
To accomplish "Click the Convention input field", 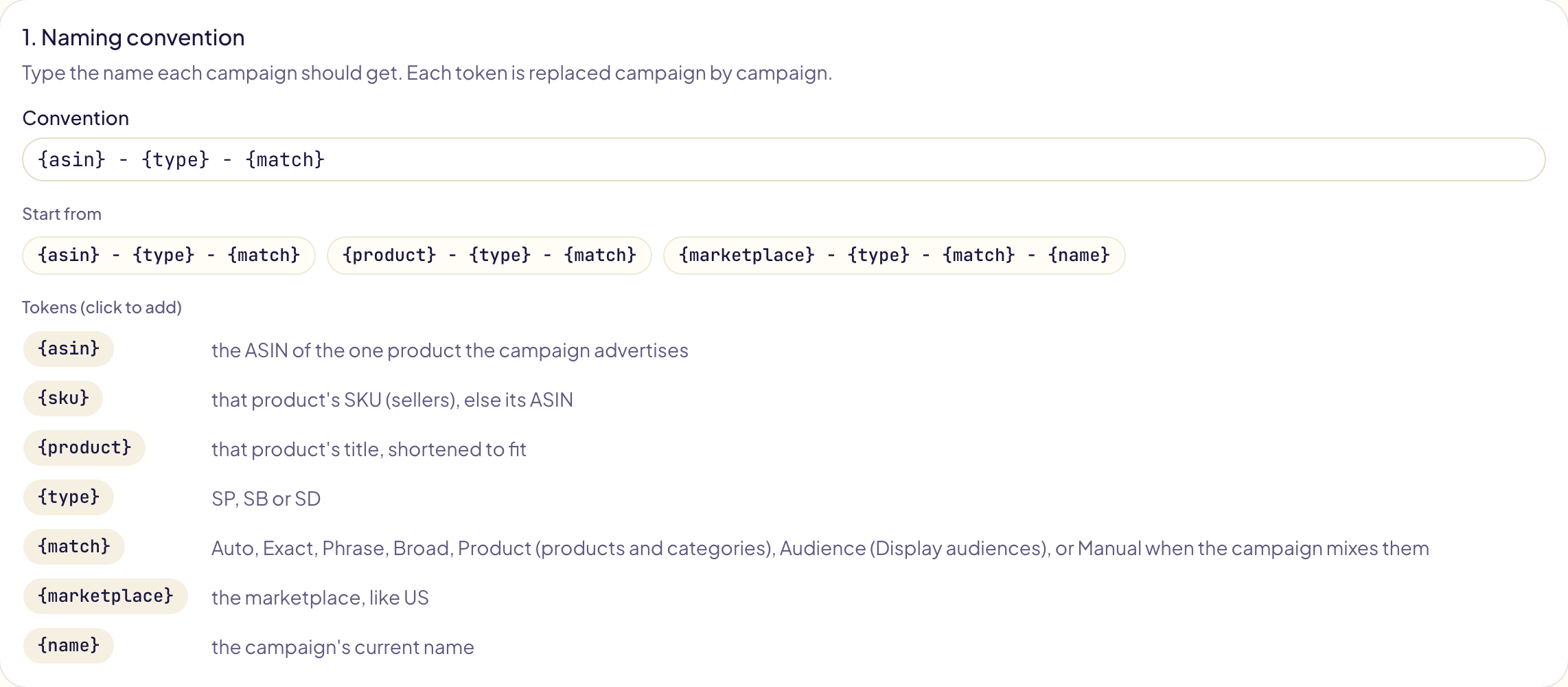I will pyautogui.click(x=783, y=159).
